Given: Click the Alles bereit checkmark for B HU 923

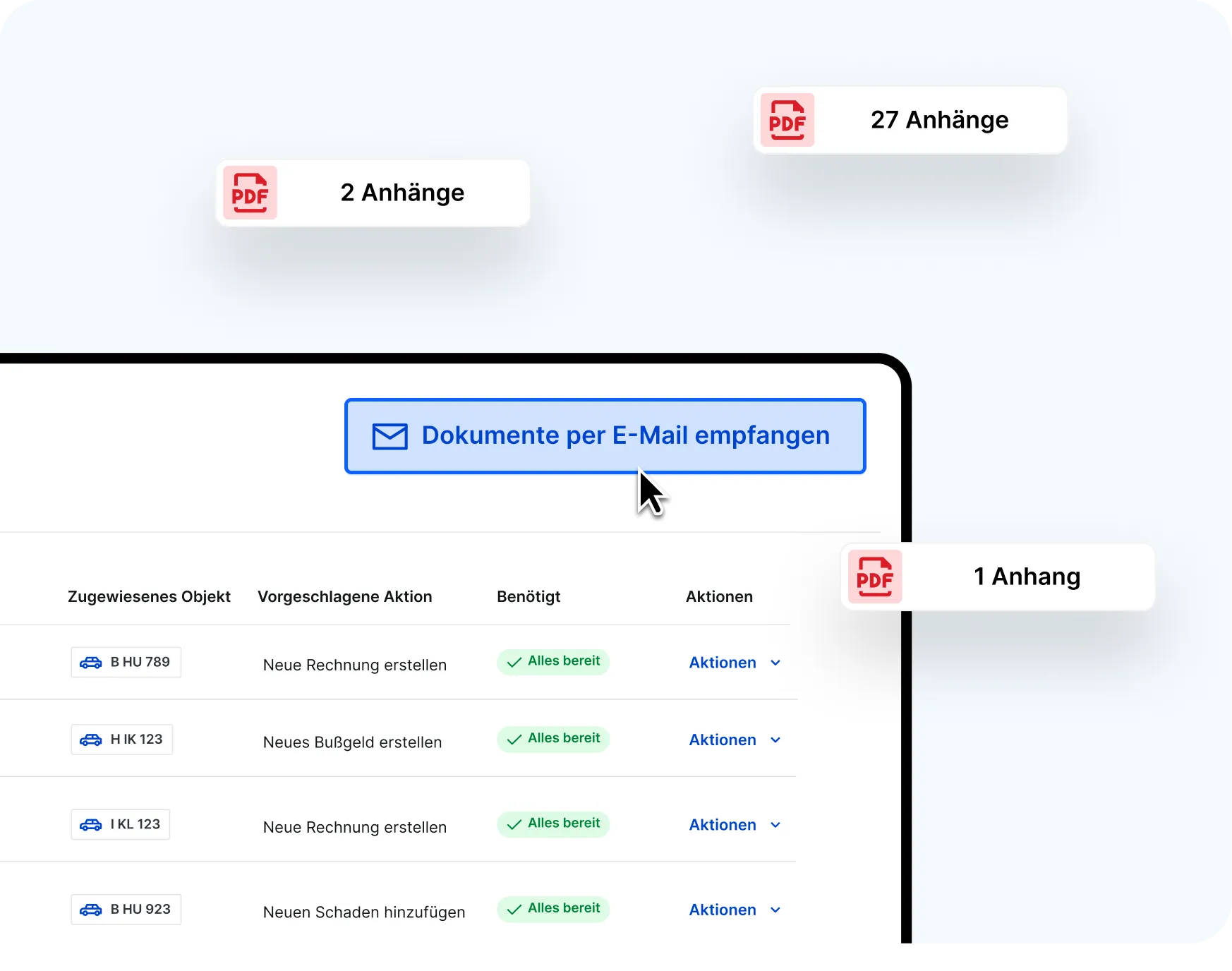Looking at the screenshot, I should (514, 910).
